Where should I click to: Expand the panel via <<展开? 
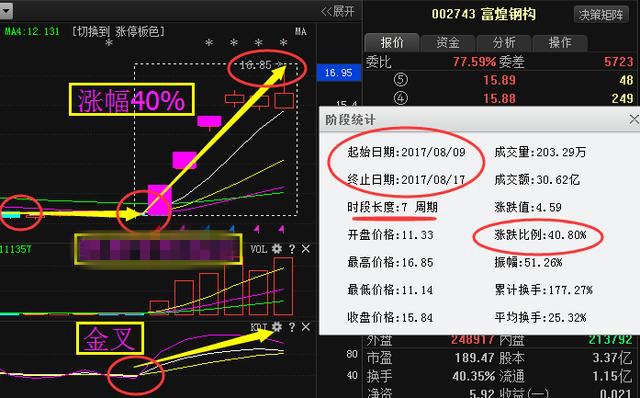338,11
